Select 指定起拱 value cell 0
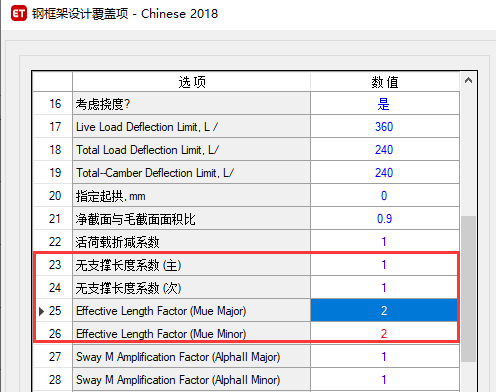This screenshot has width=496, height=392. [385, 196]
